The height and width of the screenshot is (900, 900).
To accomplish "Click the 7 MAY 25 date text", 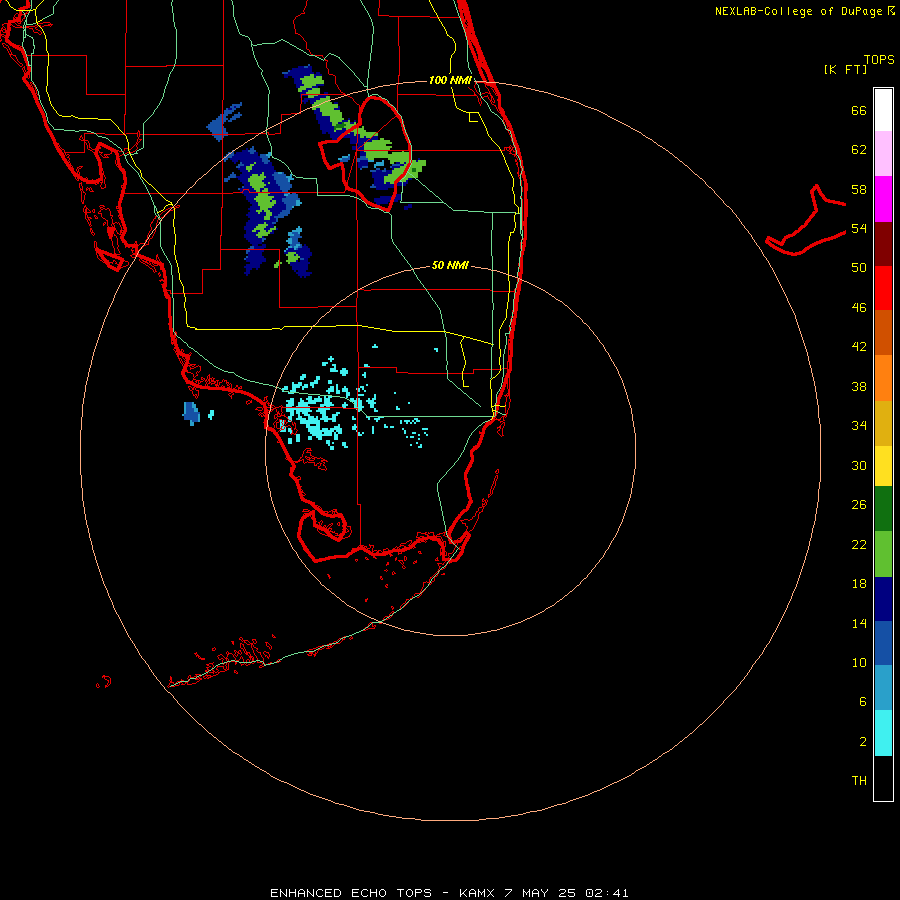I will click(x=540, y=893).
